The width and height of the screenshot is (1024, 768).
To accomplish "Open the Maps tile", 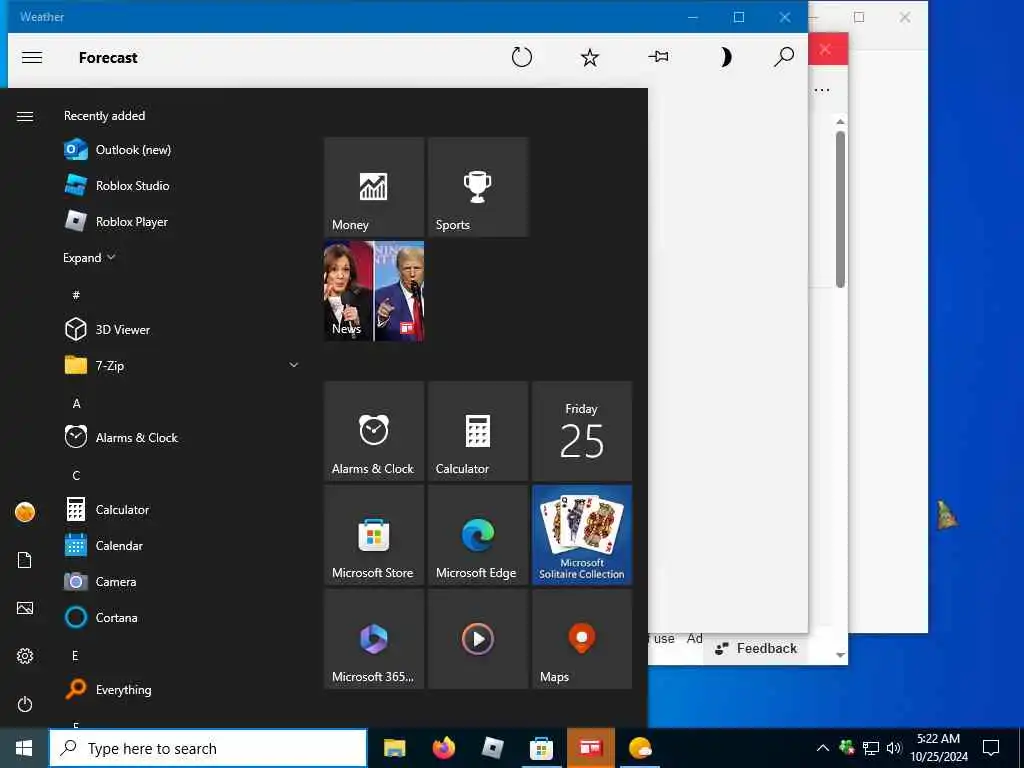I will pyautogui.click(x=582, y=639).
